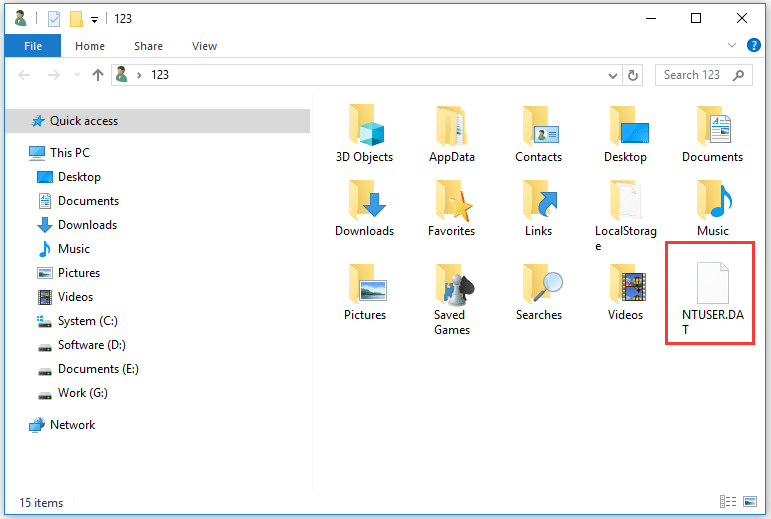Switch to the Home ribbon tab
771x519 pixels.
click(x=89, y=46)
